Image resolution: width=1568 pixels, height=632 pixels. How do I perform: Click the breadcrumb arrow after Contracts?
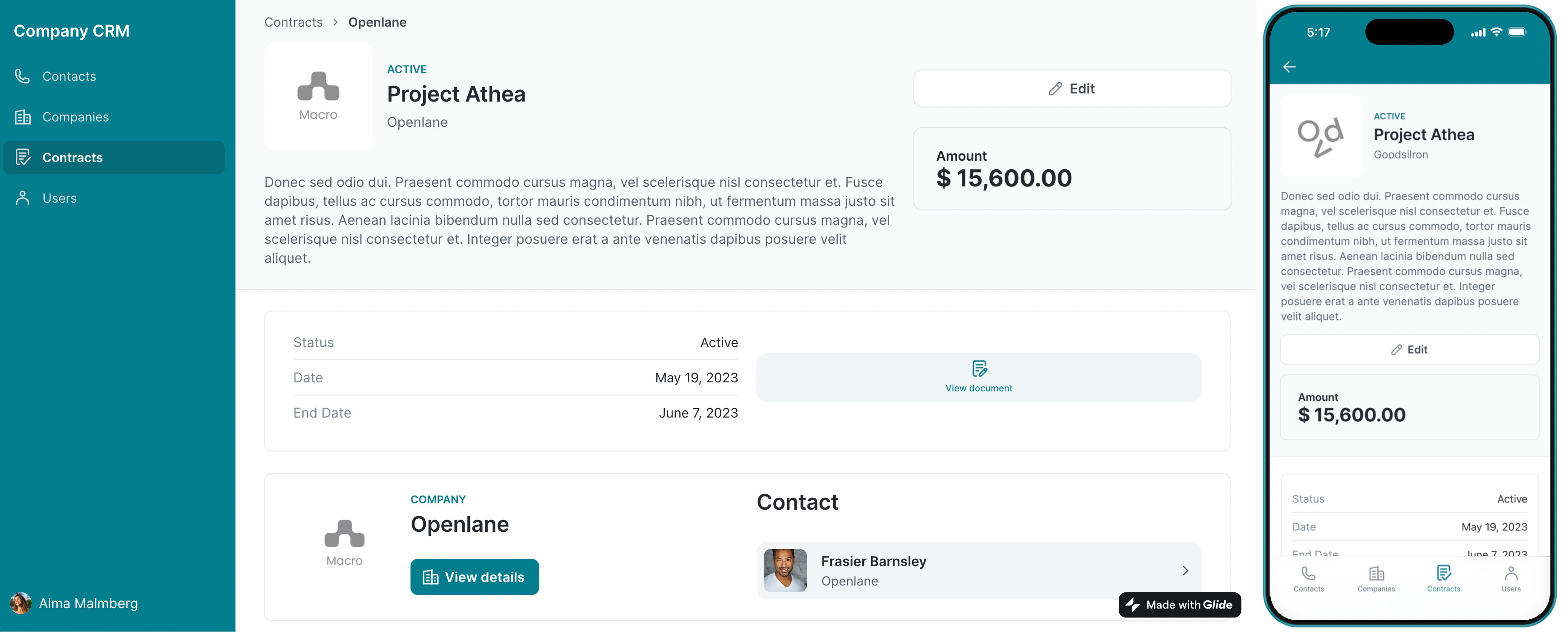point(336,23)
